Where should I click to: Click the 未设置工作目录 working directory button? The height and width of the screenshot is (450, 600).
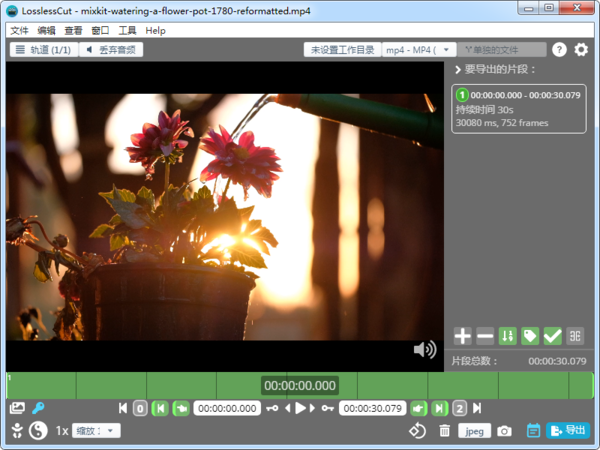coord(342,50)
